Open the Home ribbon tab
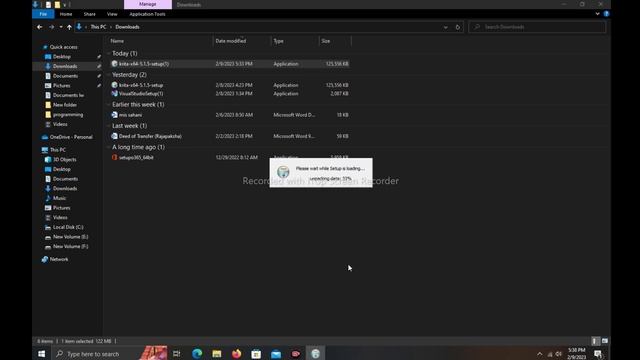The image size is (640, 360). coord(66,14)
